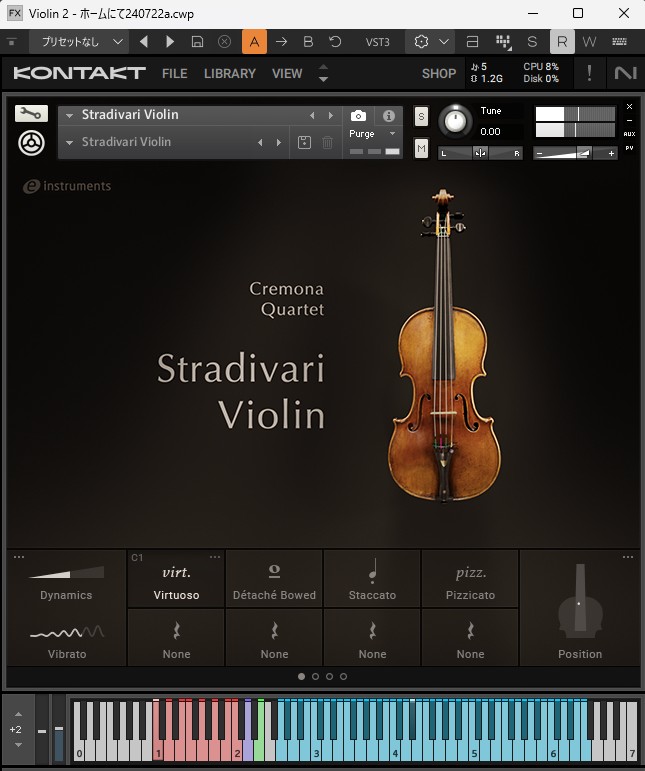Adjust the instrument volume slider
Screen dimensions: 645x771
tap(574, 153)
